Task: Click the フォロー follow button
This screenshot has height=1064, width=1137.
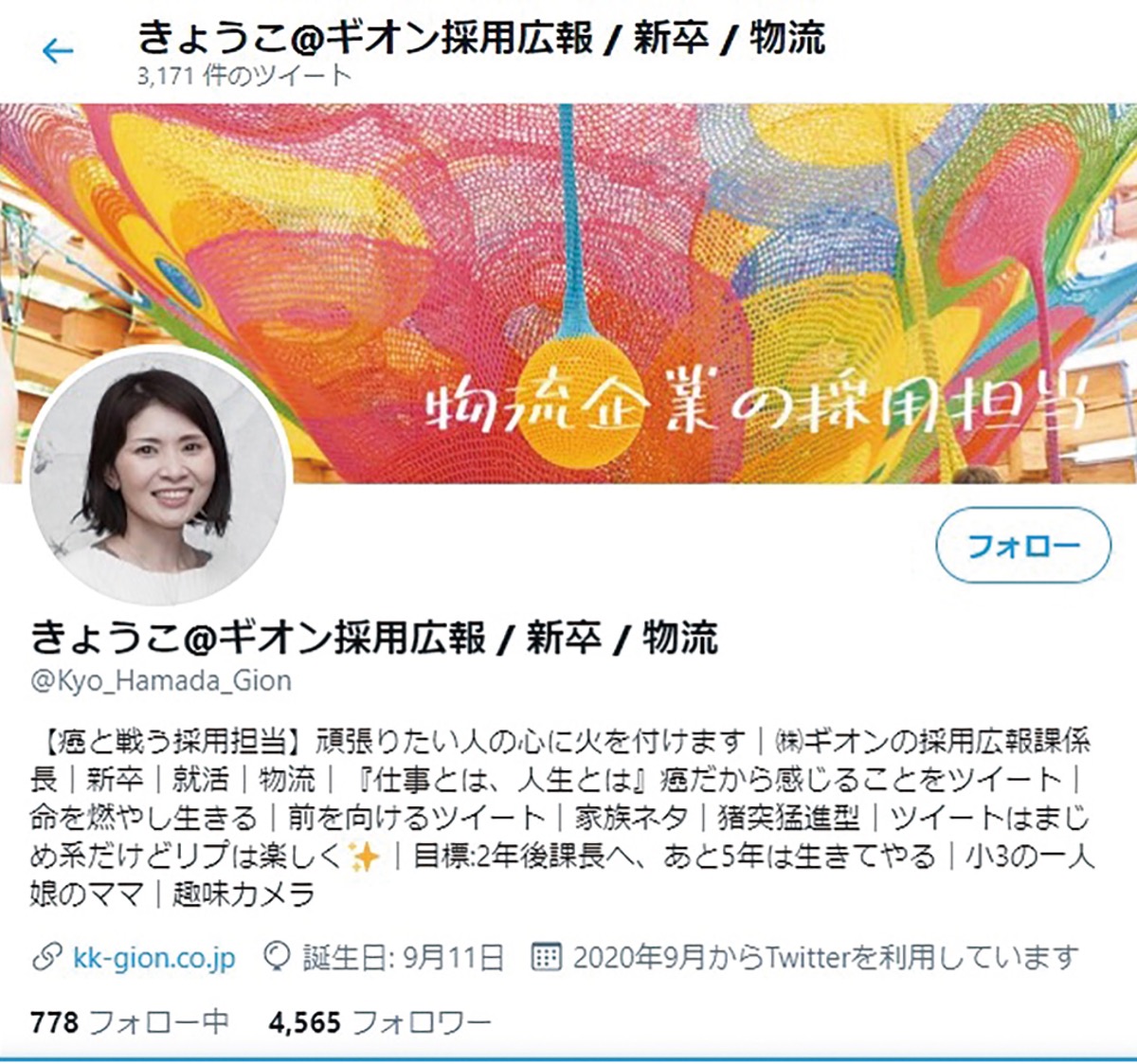Action: [x=1023, y=545]
